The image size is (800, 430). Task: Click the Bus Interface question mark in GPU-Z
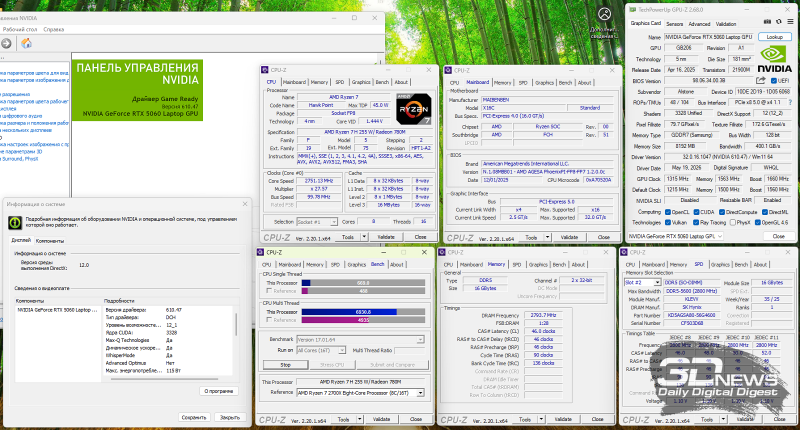(x=792, y=103)
